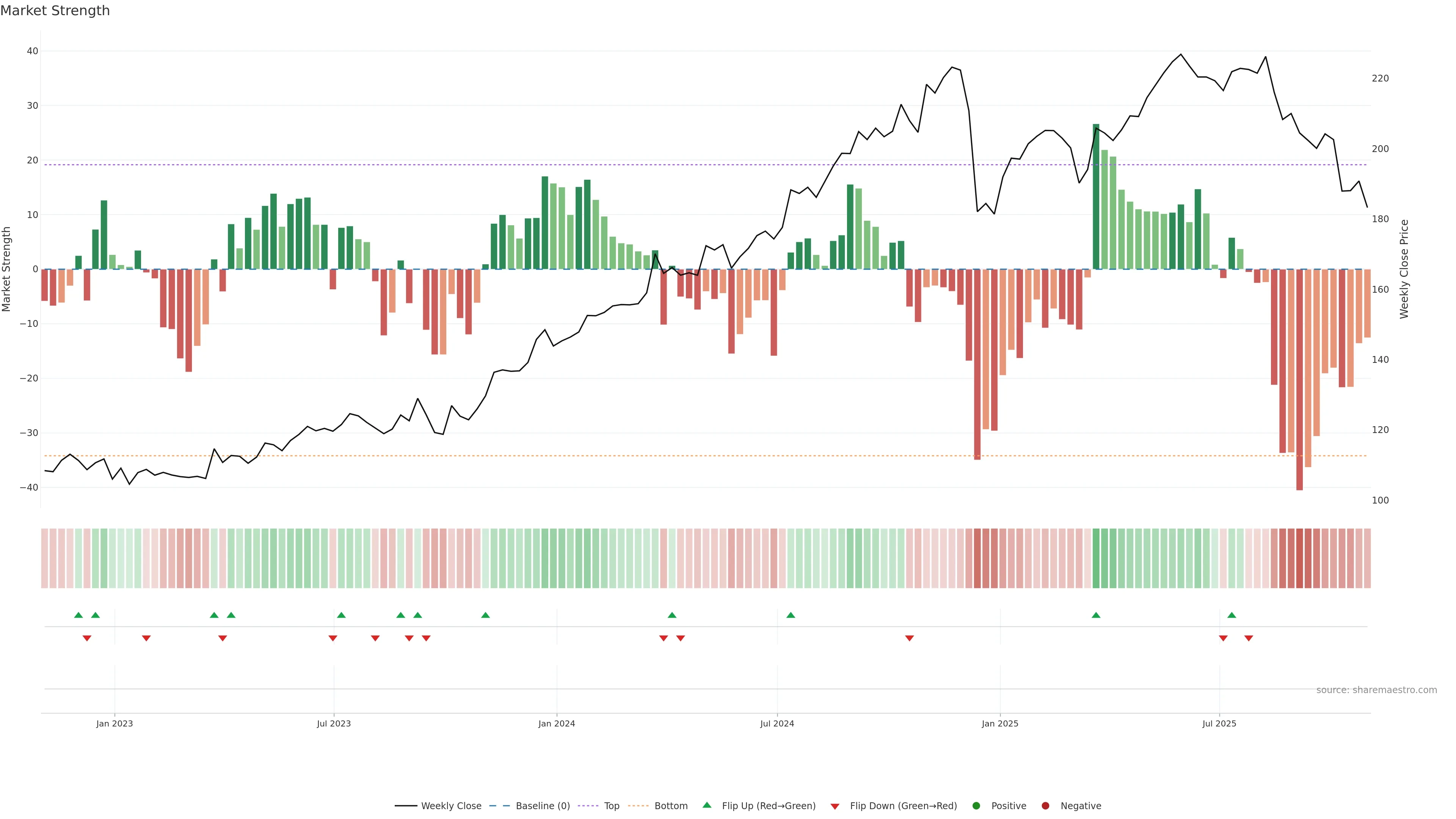
Task: Click the rightmost red Flip Down triangle marker
Action: tap(1249, 638)
